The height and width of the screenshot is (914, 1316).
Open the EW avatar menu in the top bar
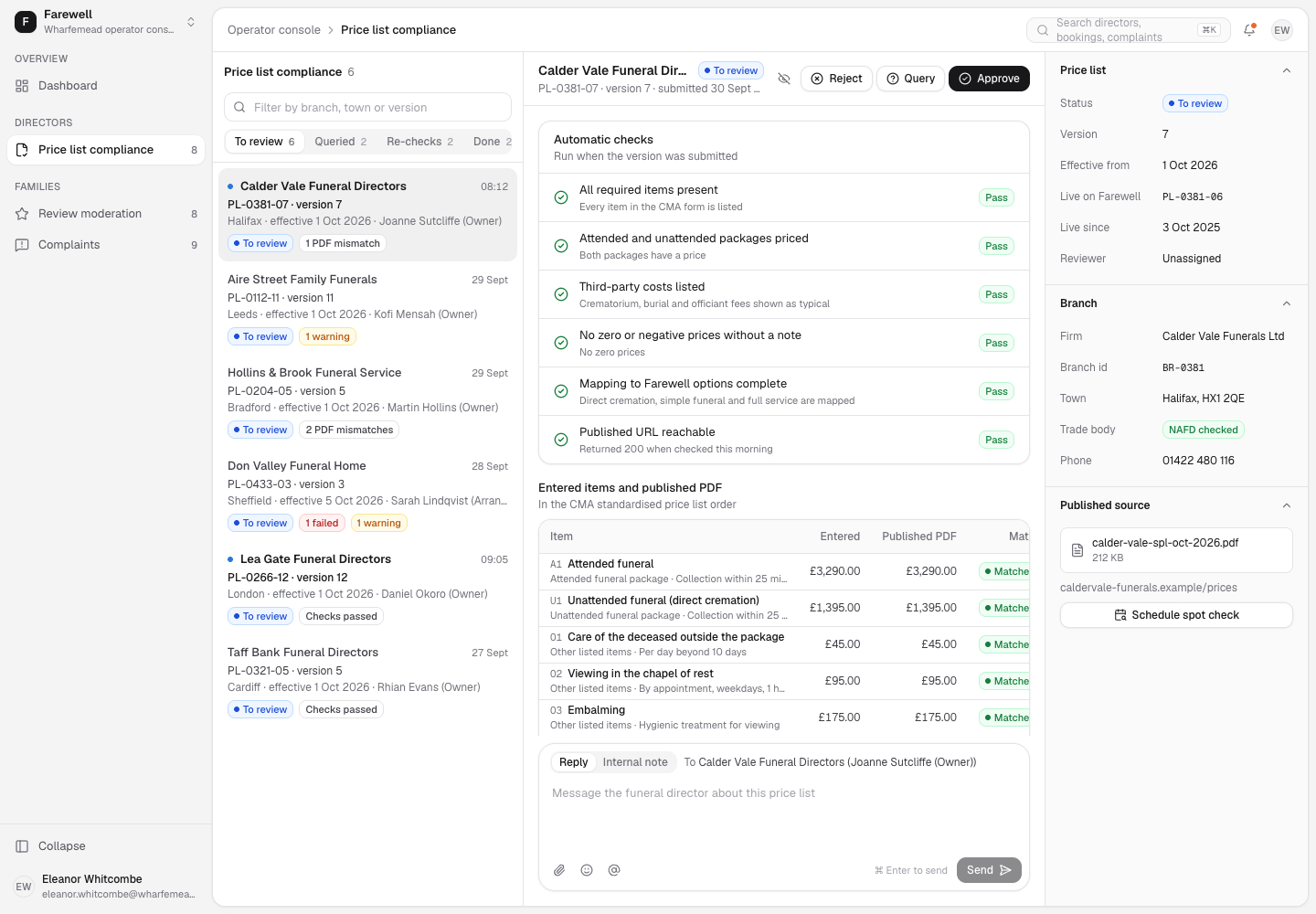(1282, 30)
